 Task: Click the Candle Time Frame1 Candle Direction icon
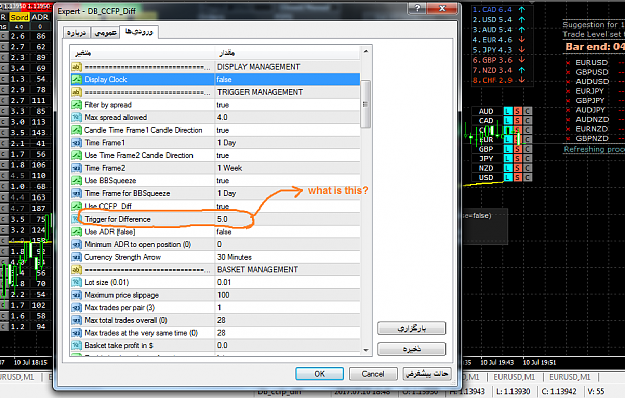(77, 130)
